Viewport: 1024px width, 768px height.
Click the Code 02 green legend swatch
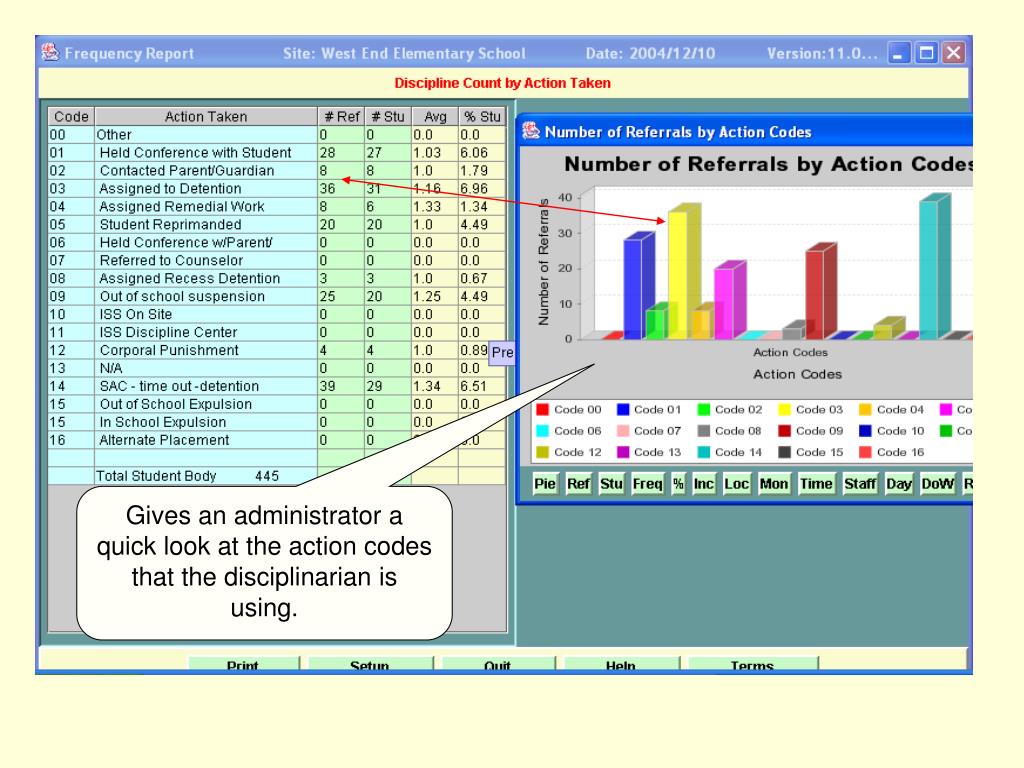(704, 409)
